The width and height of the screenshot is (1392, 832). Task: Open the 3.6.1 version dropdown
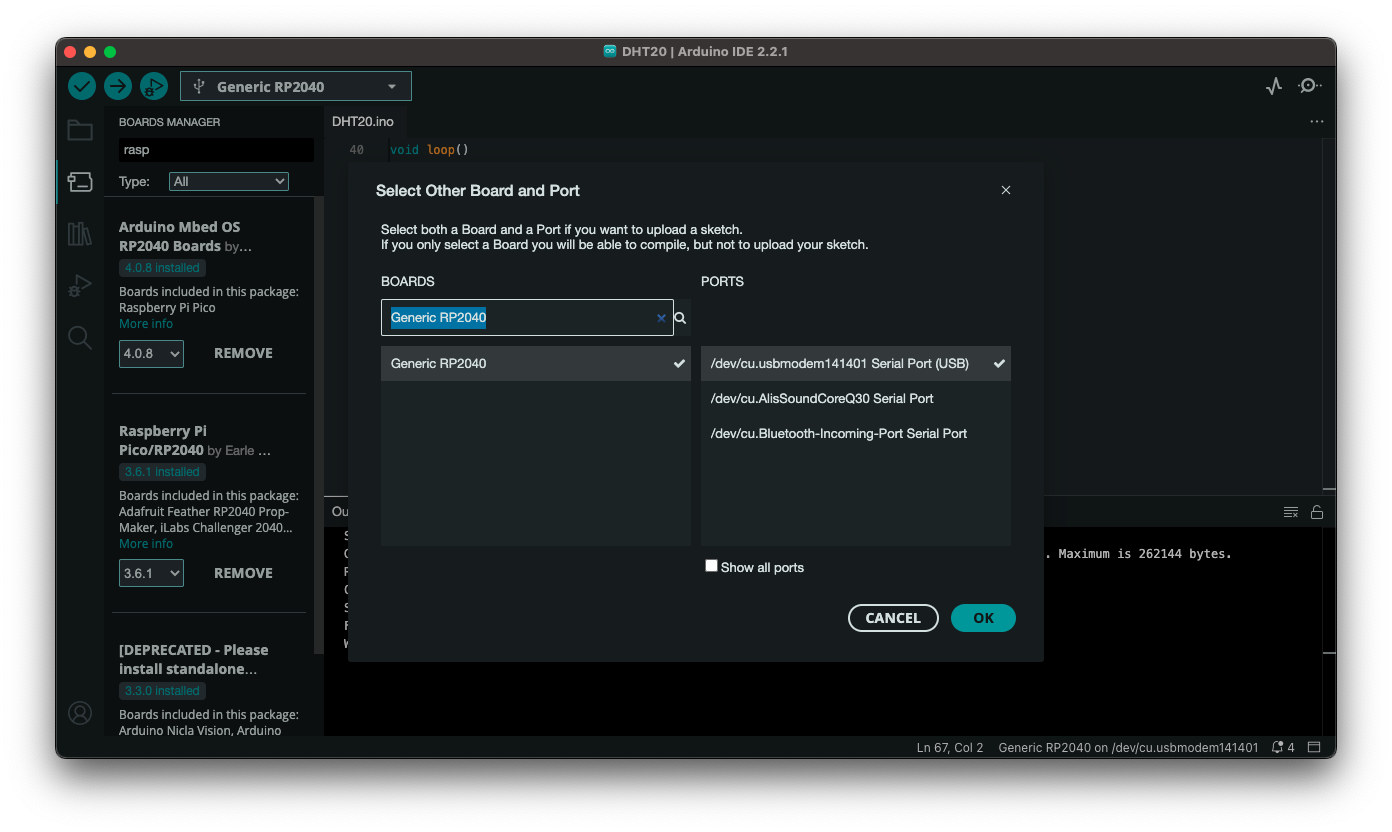click(x=151, y=573)
